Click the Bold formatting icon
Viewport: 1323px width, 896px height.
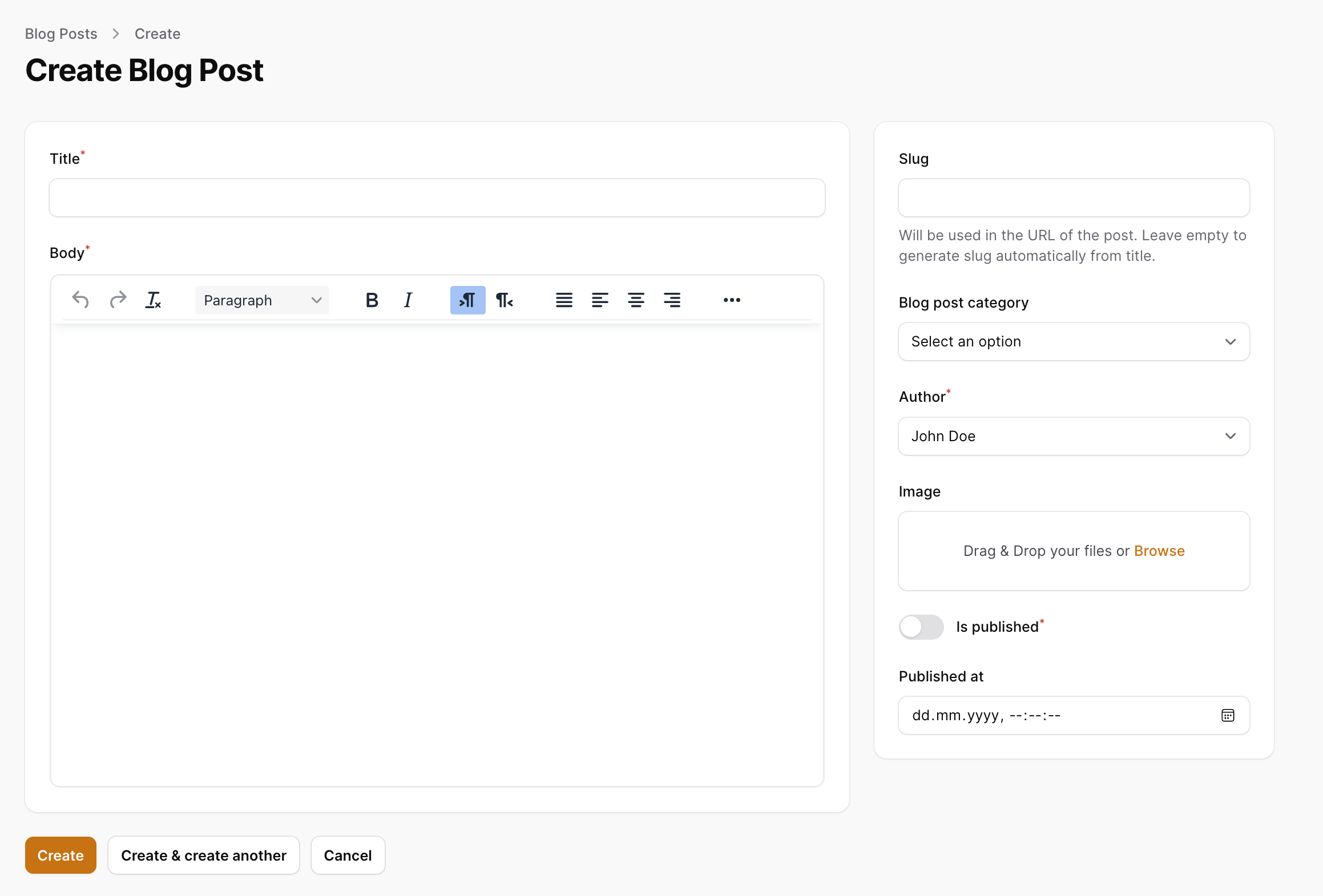pos(371,300)
